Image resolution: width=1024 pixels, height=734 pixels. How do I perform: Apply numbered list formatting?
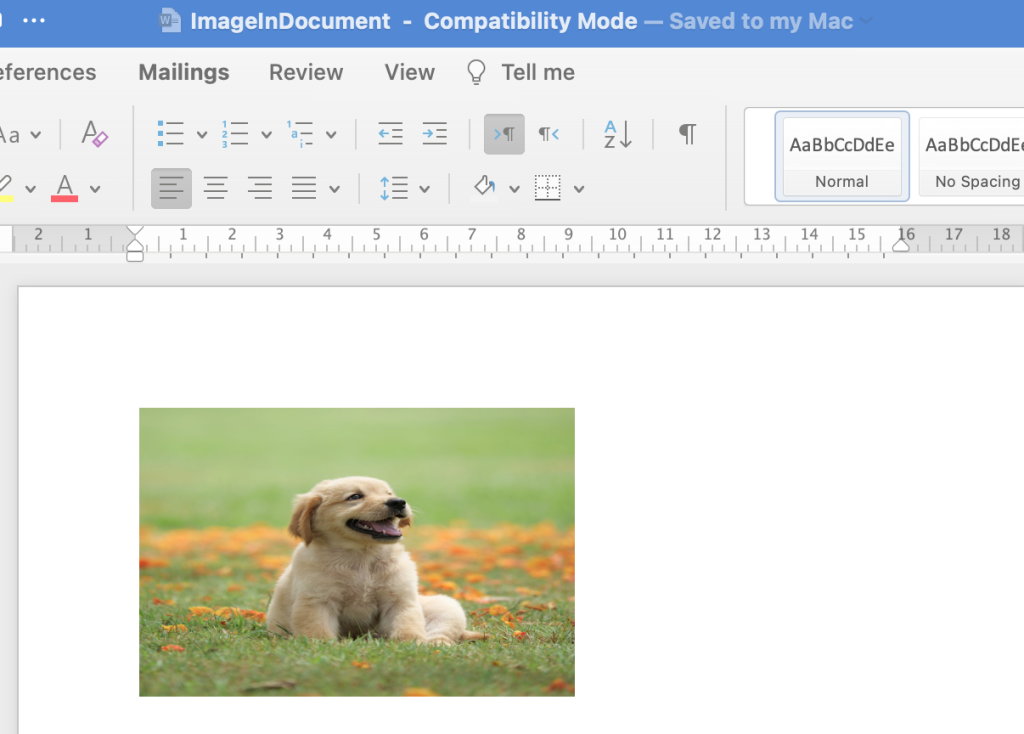pos(234,134)
